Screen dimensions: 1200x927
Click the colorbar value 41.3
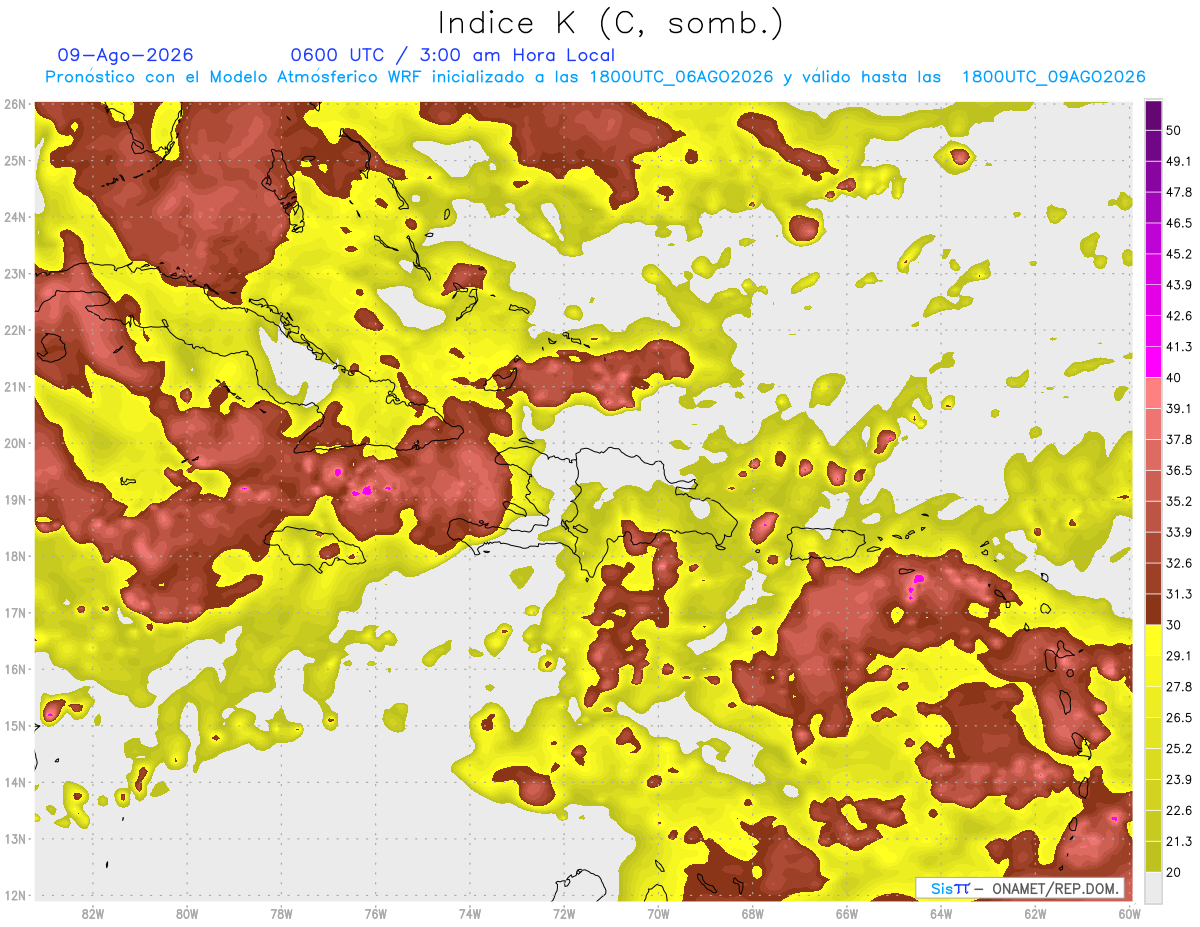[x=1179, y=347]
